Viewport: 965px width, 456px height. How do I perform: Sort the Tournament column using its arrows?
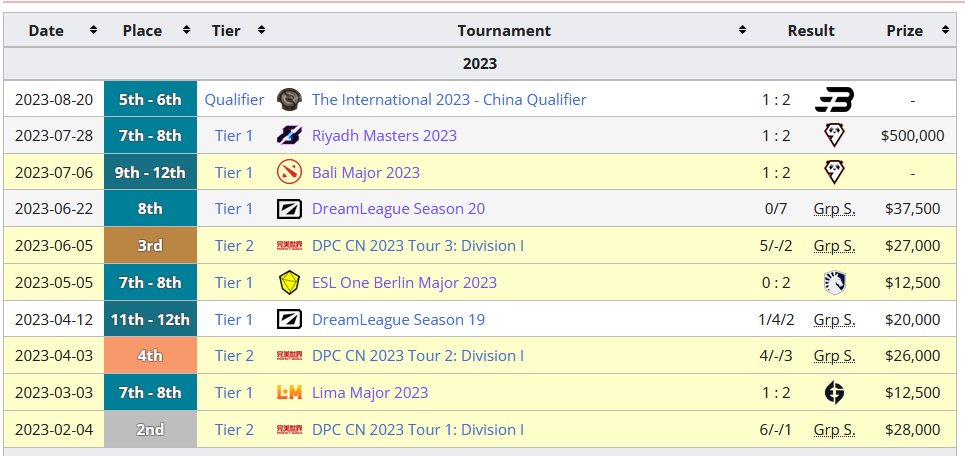(x=742, y=31)
